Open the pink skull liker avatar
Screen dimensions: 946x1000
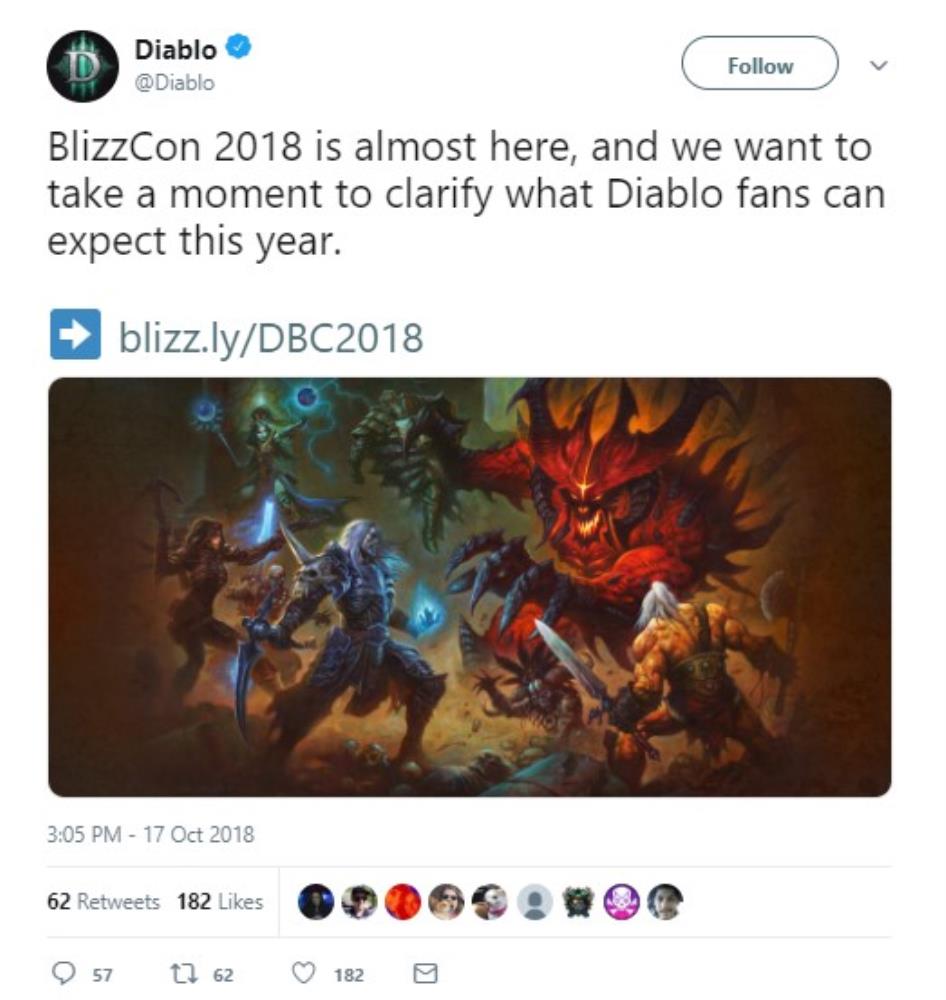[622, 902]
